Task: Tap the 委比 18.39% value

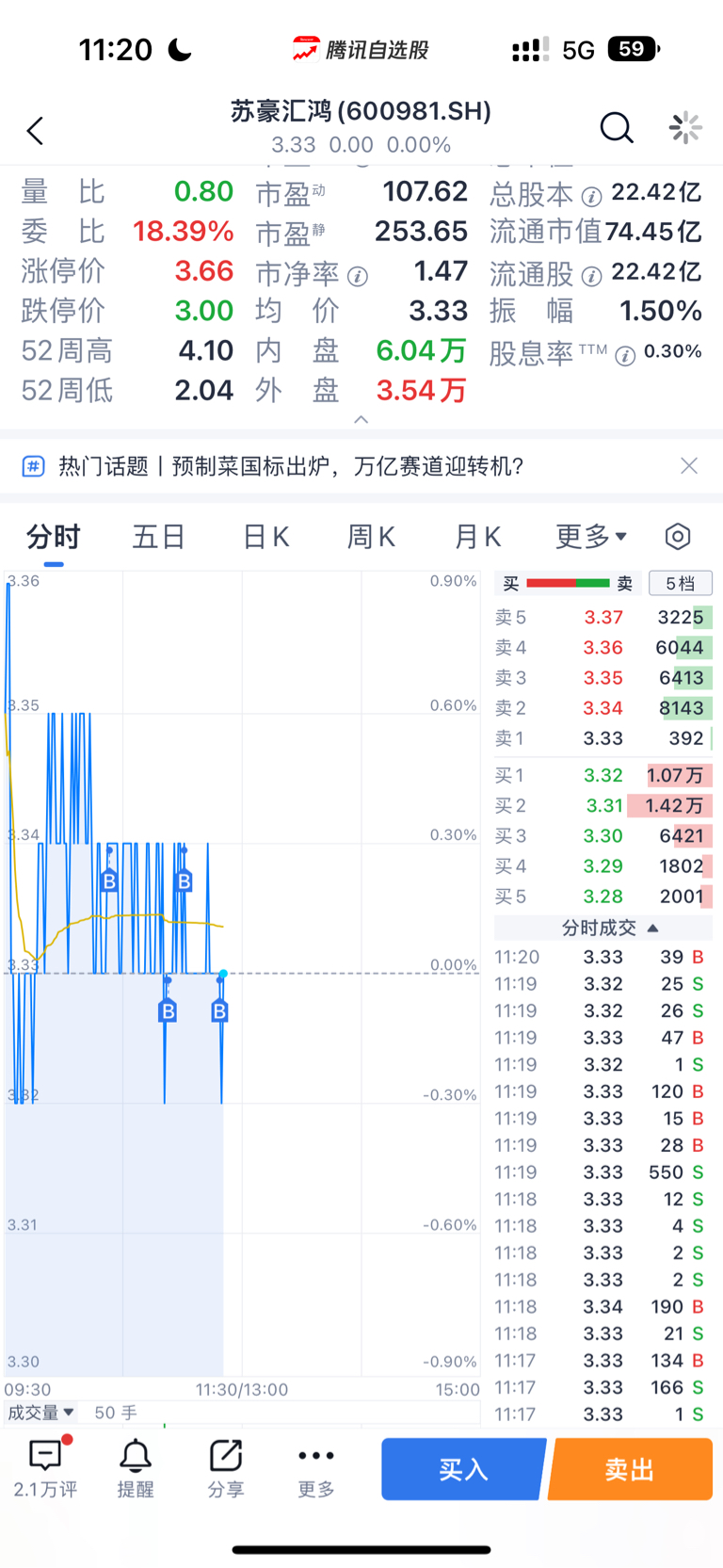Action: [x=184, y=232]
